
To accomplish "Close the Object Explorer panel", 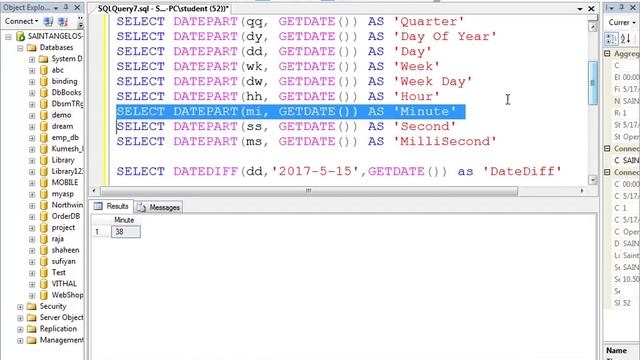I will [x=77, y=7].
